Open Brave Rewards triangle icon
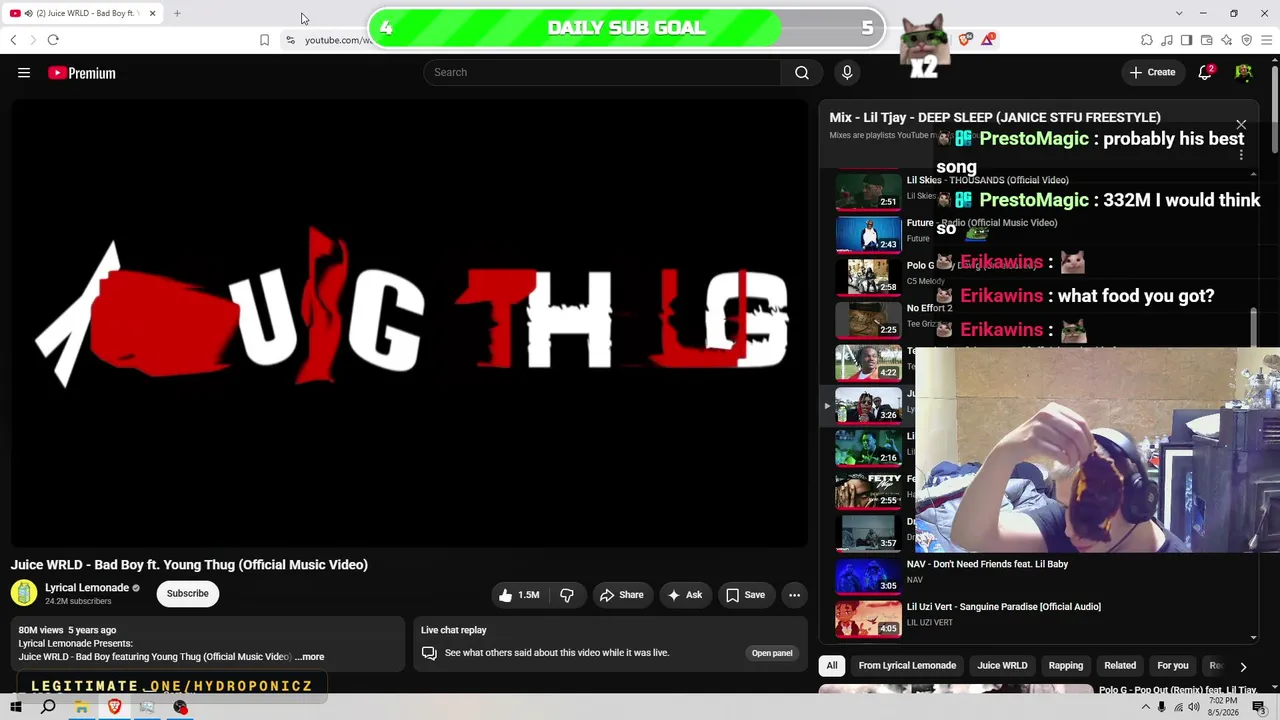 [x=988, y=40]
